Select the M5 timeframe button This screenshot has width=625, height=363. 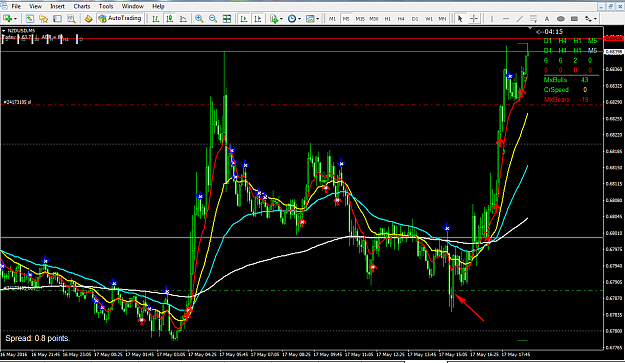tap(346, 19)
